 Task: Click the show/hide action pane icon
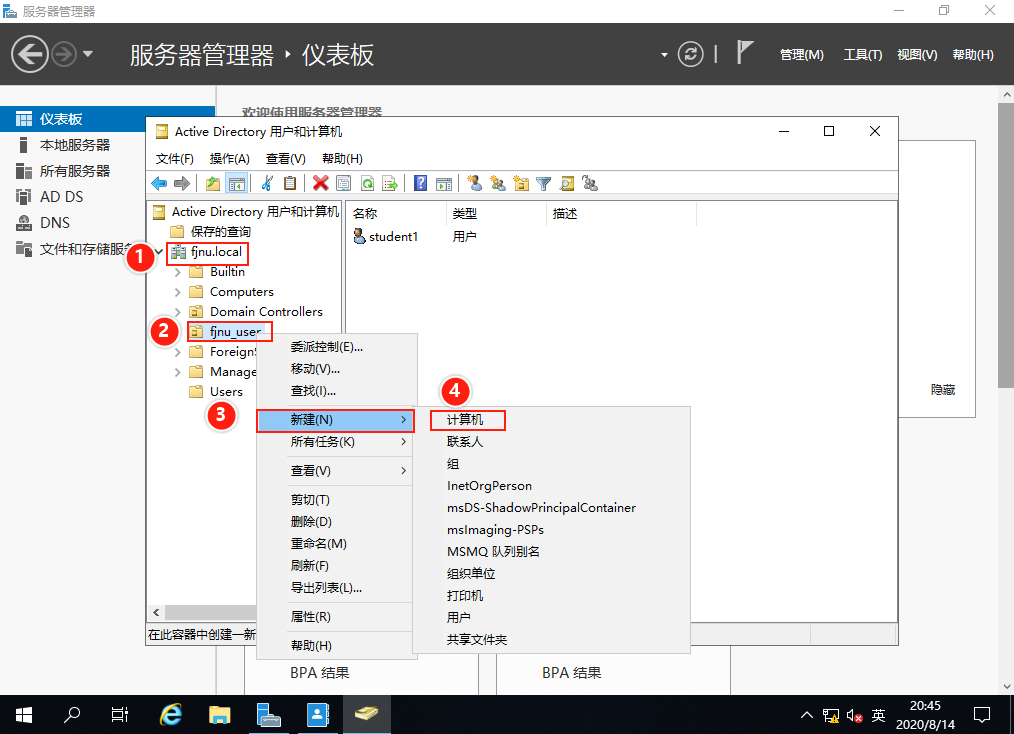[x=444, y=184]
